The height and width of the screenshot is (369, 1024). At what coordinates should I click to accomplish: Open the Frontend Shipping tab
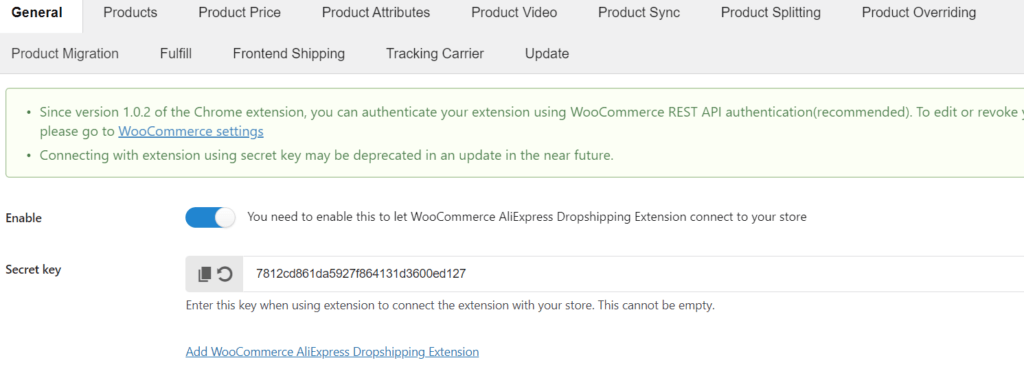click(x=289, y=54)
